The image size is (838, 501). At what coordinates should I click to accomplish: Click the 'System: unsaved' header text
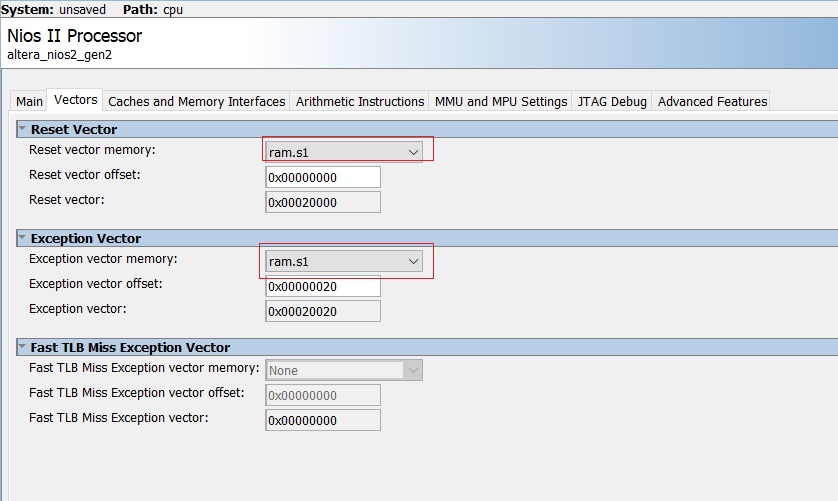coord(53,9)
